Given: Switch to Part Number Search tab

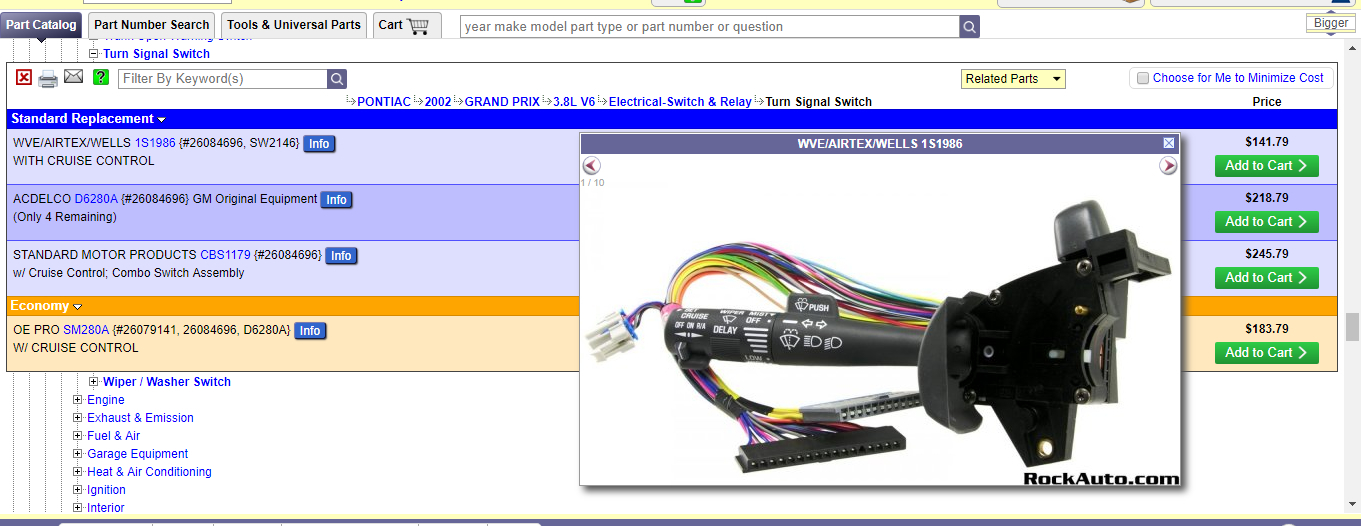Looking at the screenshot, I should [152, 25].
